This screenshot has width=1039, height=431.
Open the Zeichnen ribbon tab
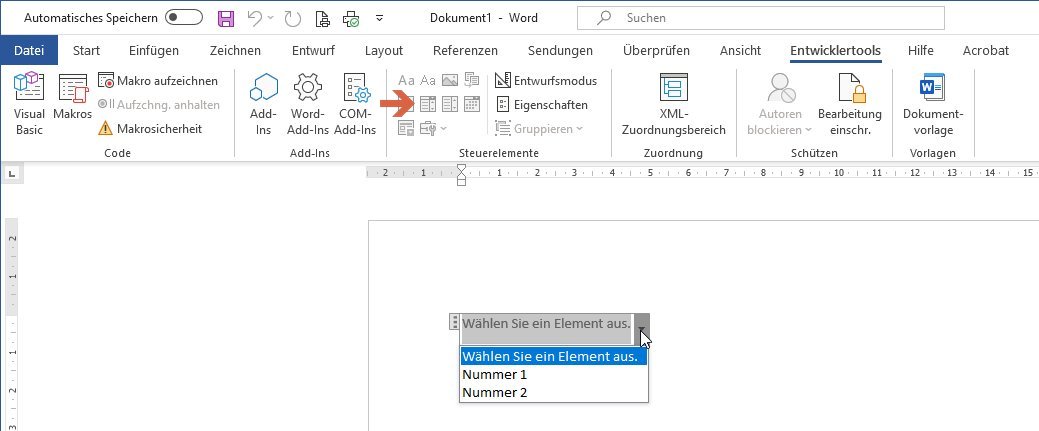point(235,50)
